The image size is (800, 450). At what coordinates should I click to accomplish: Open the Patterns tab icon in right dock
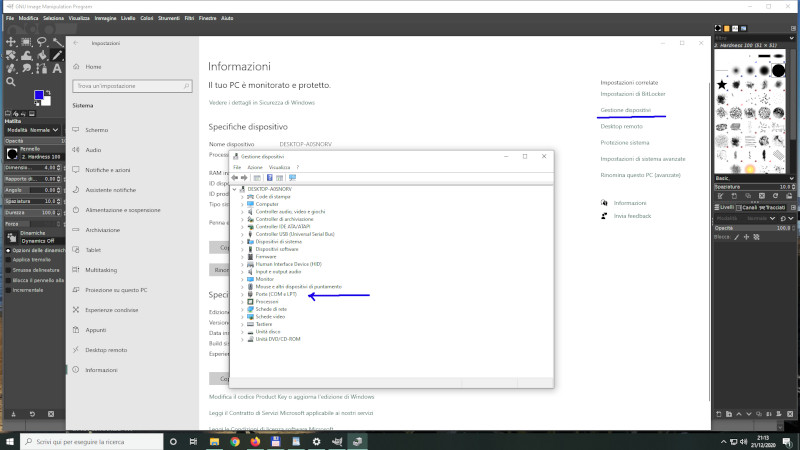[x=727, y=29]
